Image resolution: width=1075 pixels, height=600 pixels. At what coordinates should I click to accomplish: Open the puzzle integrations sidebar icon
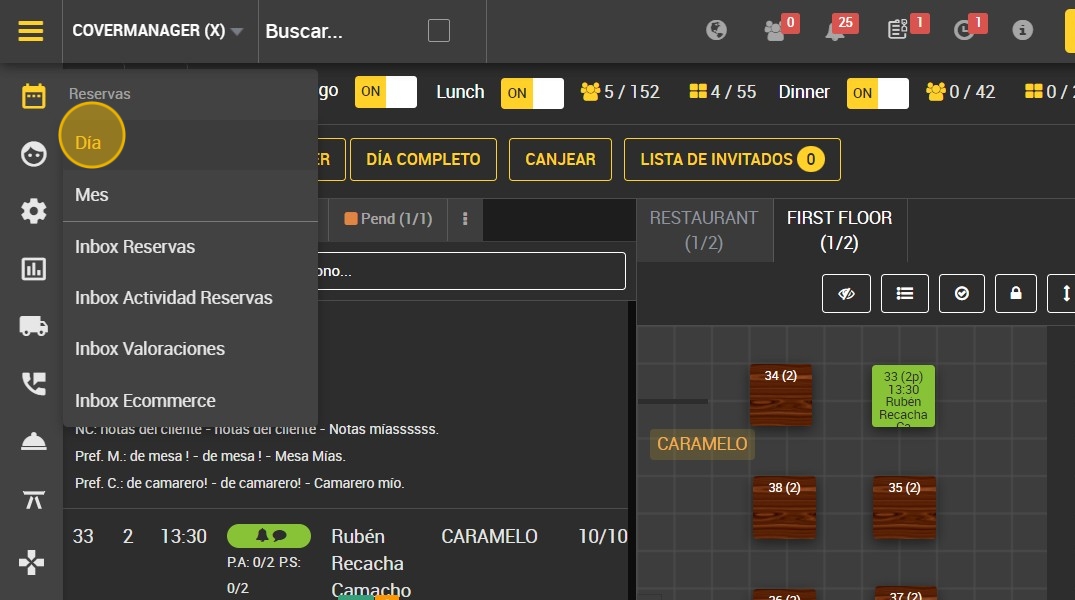32,562
